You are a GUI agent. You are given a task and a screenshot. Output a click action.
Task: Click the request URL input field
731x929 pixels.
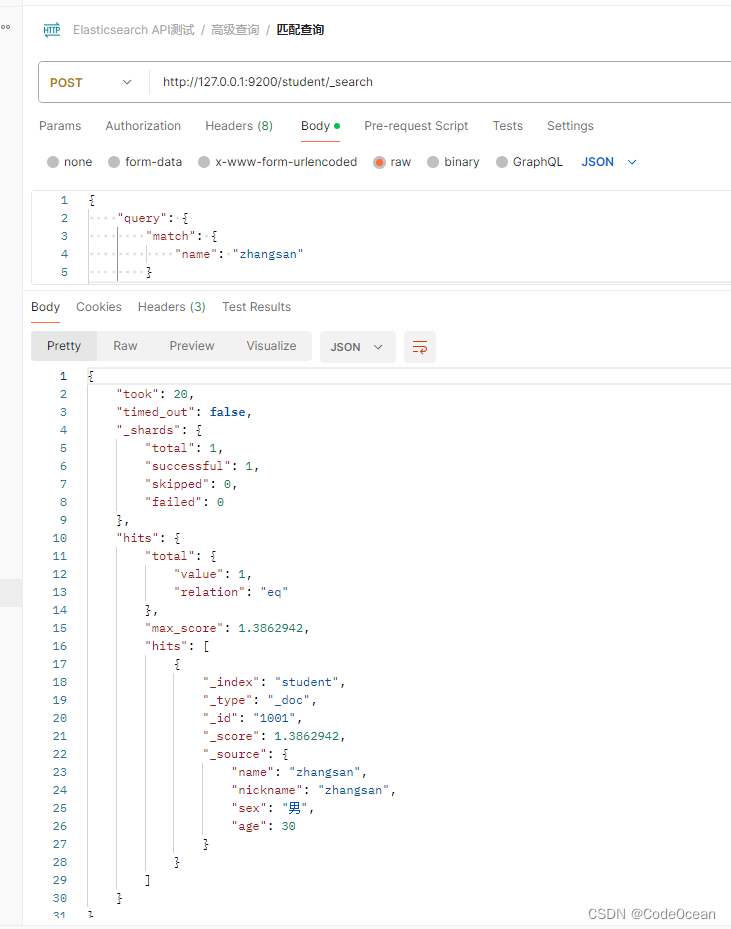(438, 82)
